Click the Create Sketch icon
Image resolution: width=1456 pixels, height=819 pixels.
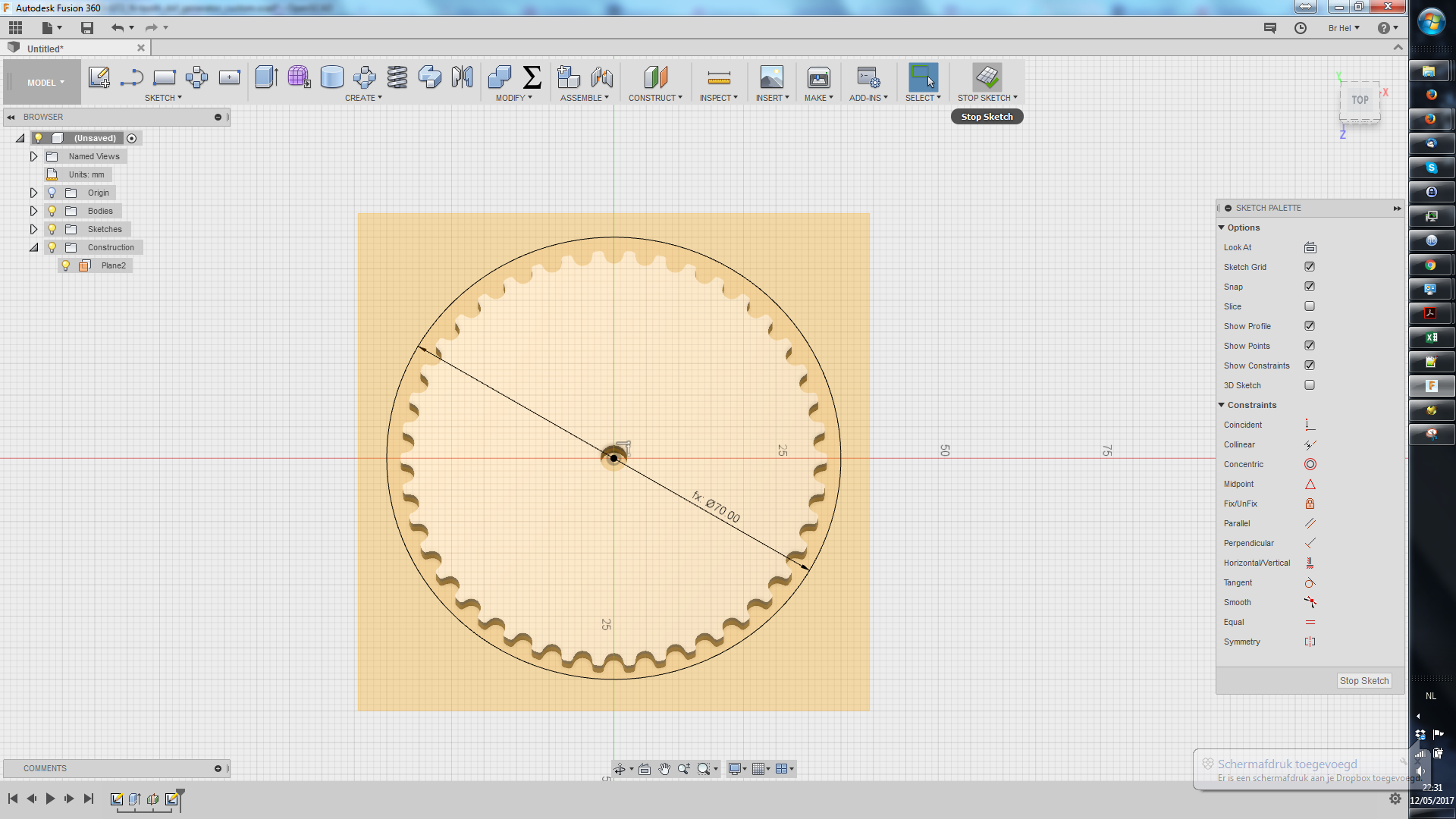tap(99, 77)
